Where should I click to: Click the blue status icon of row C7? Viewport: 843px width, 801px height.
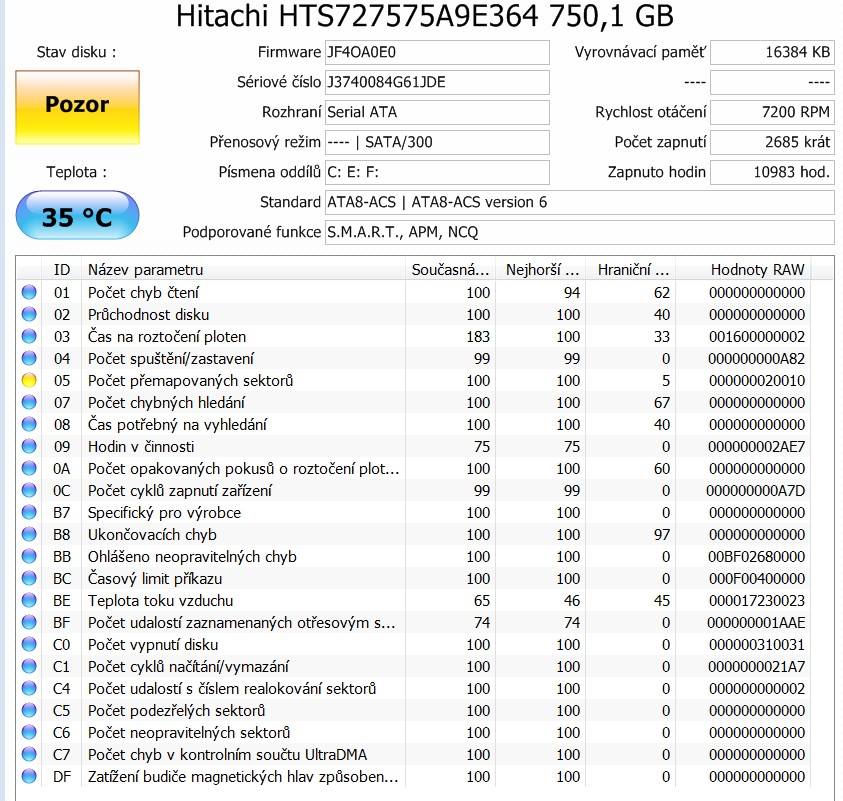click(x=29, y=755)
